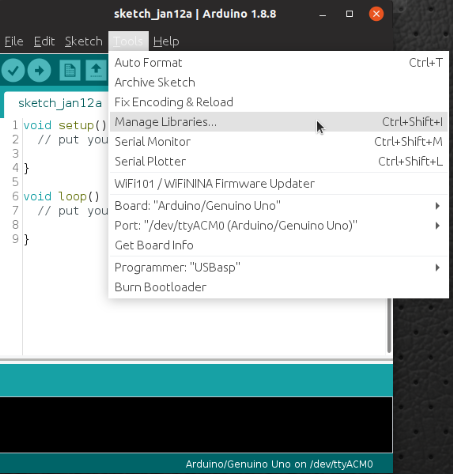
Task: Click the Open sketch up-arrow icon
Action: tap(96, 70)
